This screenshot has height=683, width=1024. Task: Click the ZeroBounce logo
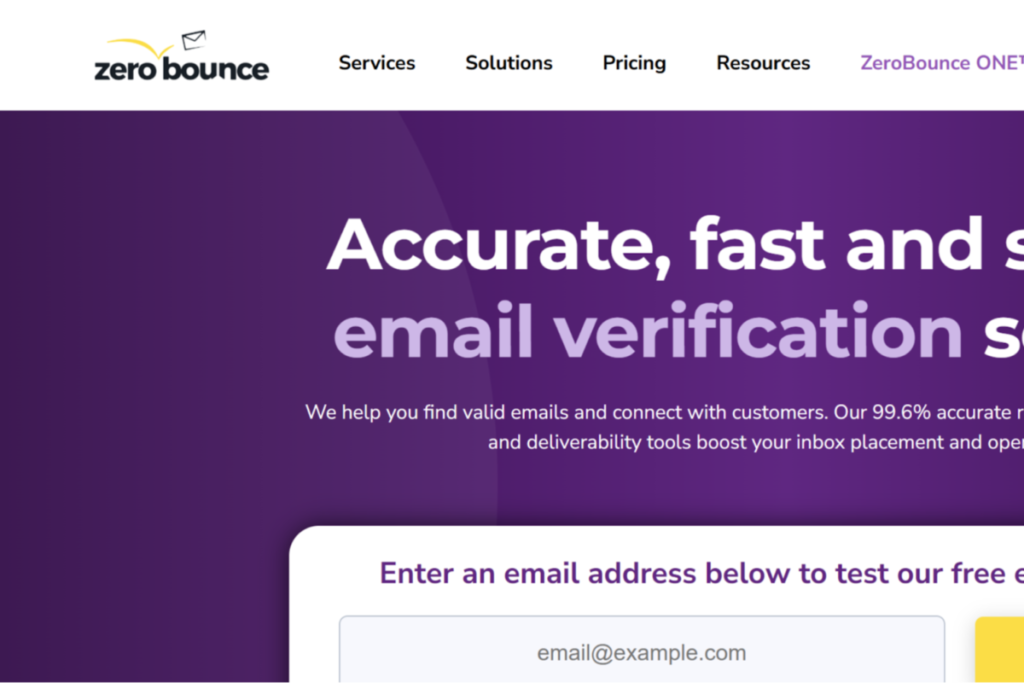point(181,61)
